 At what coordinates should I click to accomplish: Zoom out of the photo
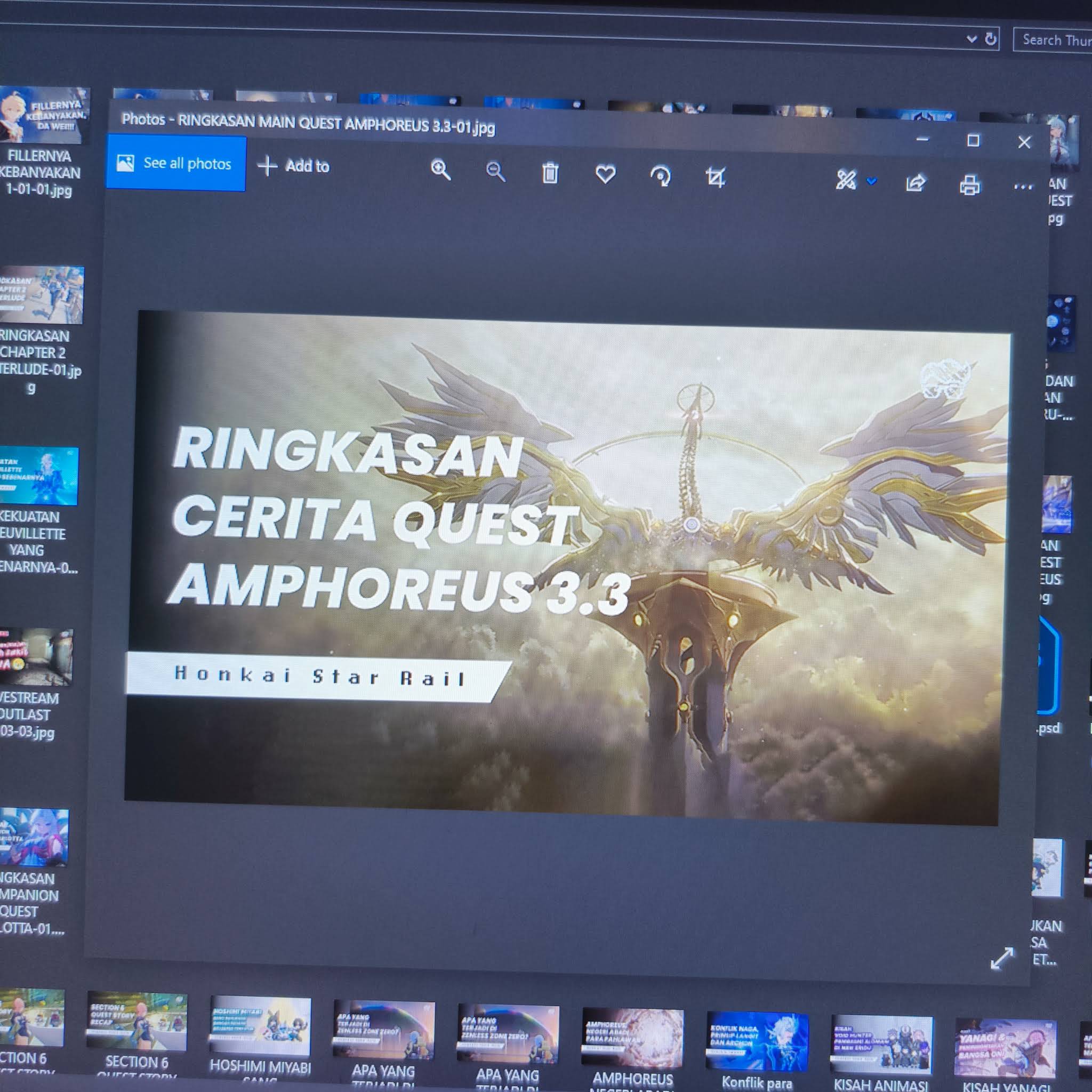[496, 171]
